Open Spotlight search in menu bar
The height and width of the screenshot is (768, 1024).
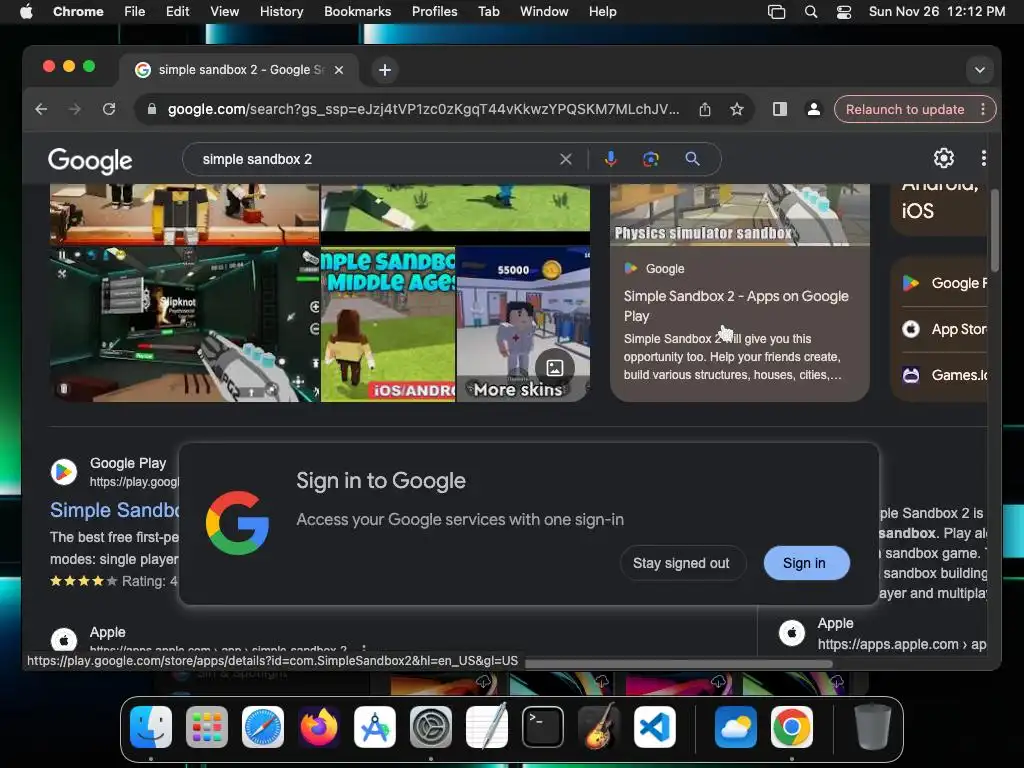[x=810, y=12]
